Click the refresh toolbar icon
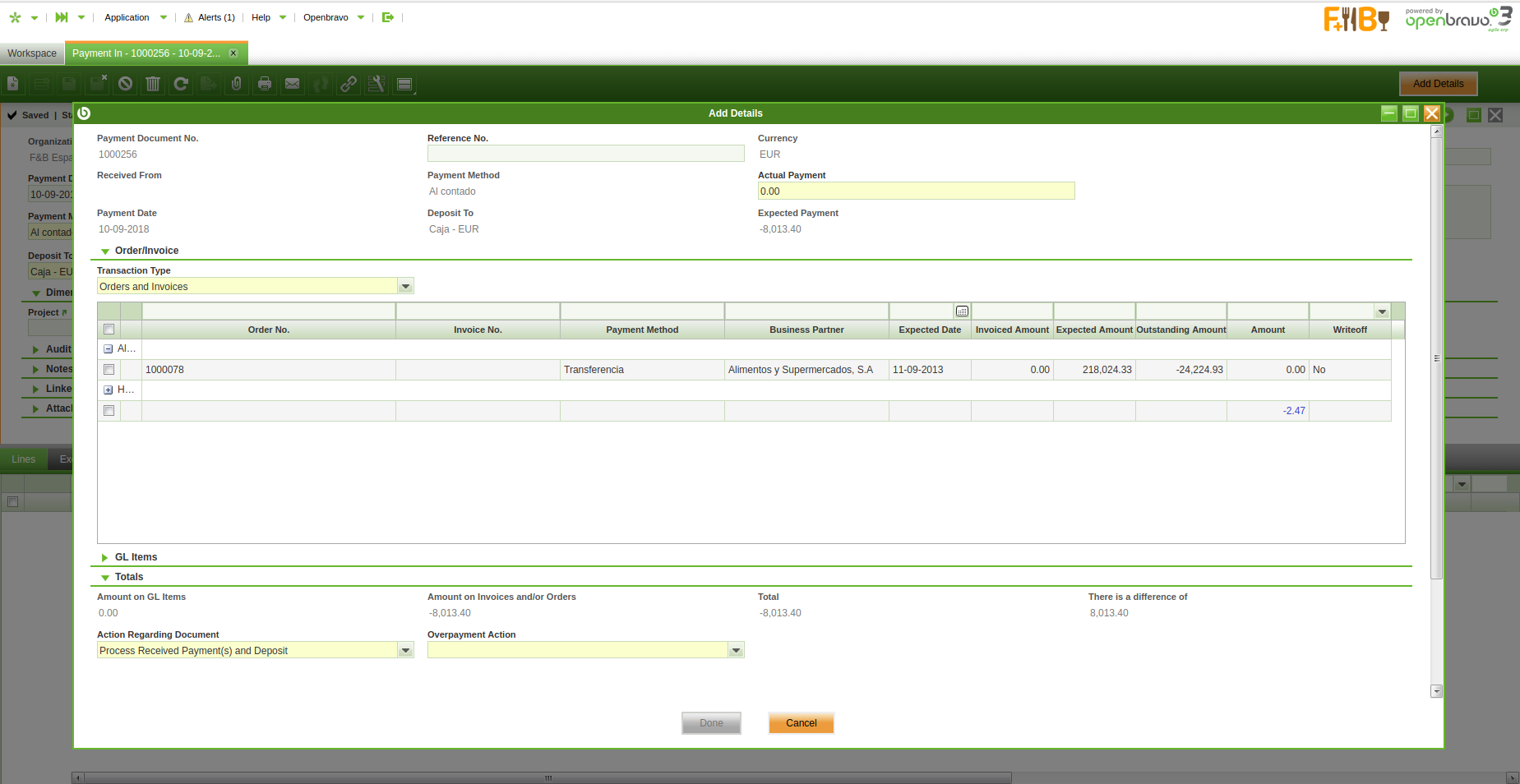The image size is (1520, 784). click(181, 84)
